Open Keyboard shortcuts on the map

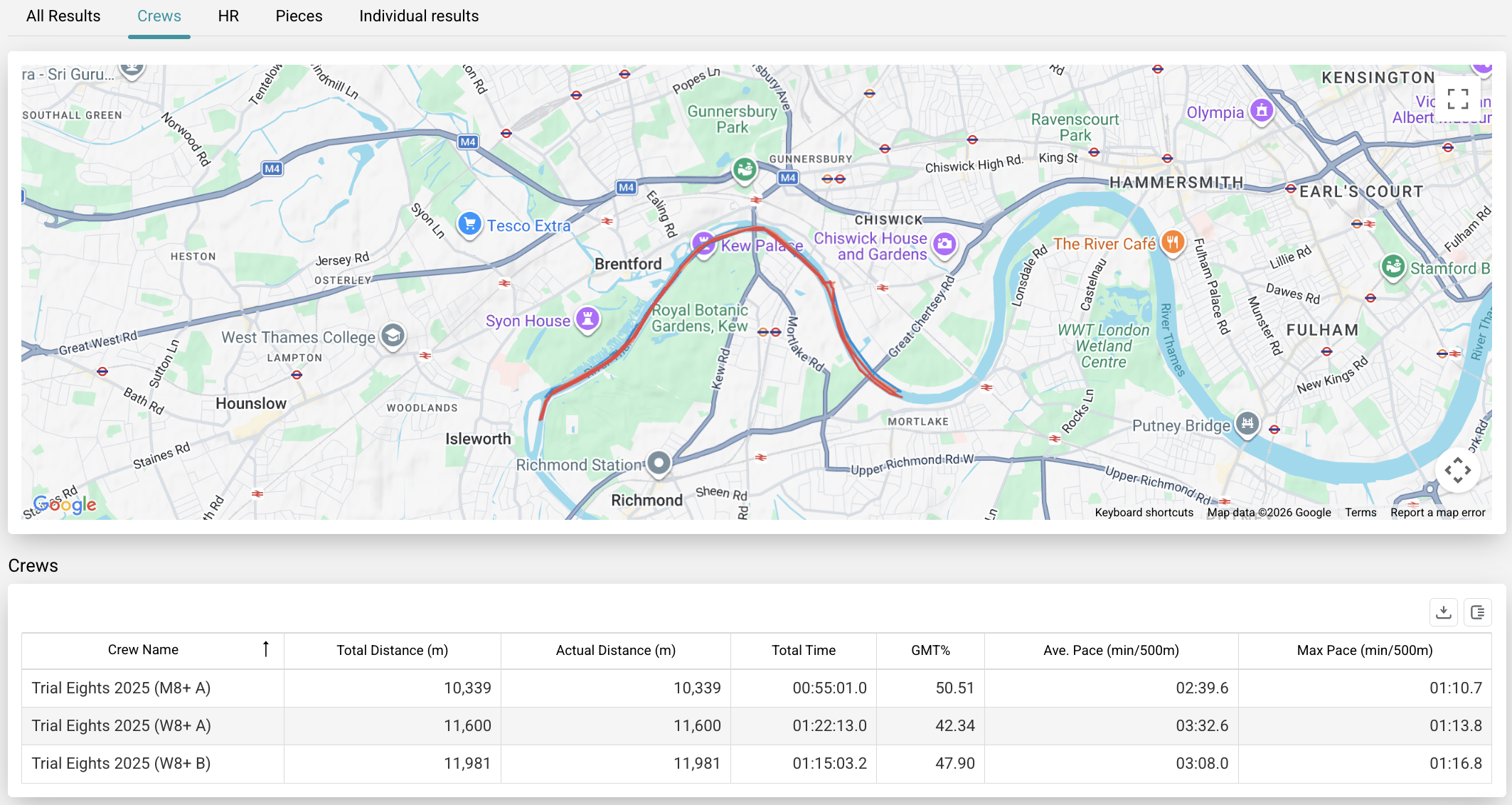1144,512
